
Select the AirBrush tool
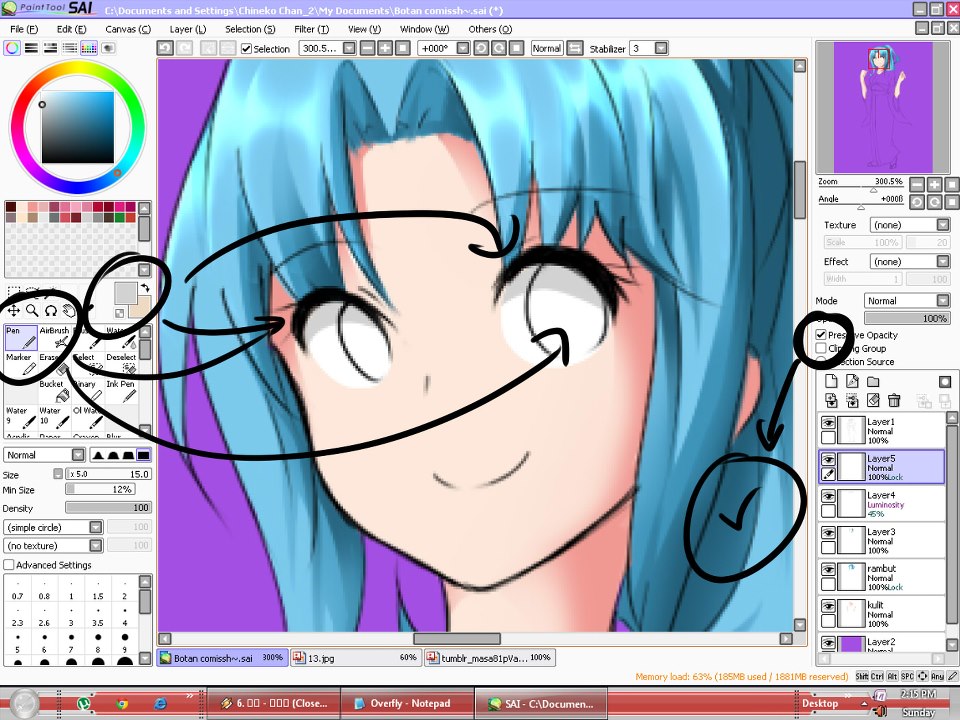click(54, 337)
